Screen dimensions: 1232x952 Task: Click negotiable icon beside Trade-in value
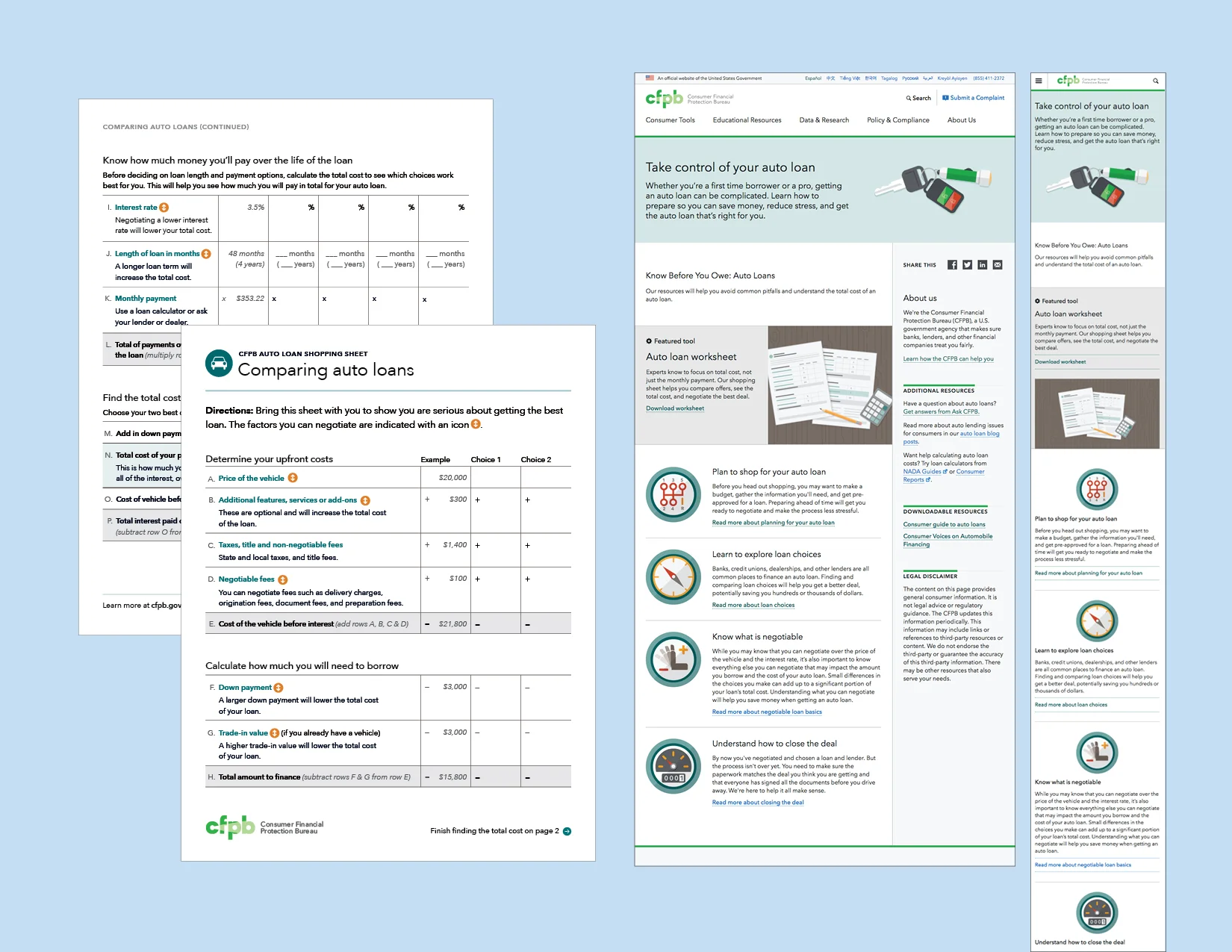point(274,733)
